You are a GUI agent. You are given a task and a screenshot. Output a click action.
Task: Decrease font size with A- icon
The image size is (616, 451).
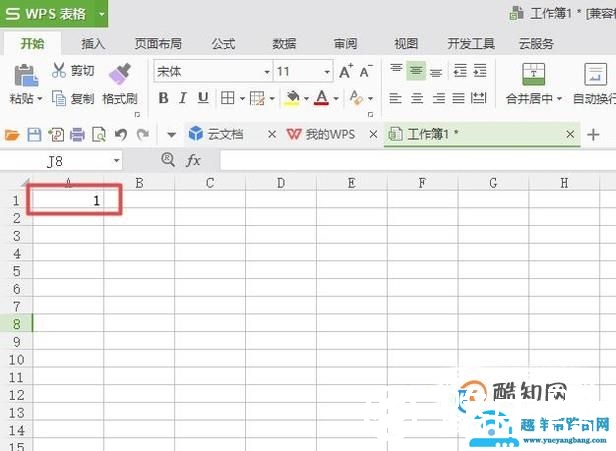pyautogui.click(x=365, y=71)
